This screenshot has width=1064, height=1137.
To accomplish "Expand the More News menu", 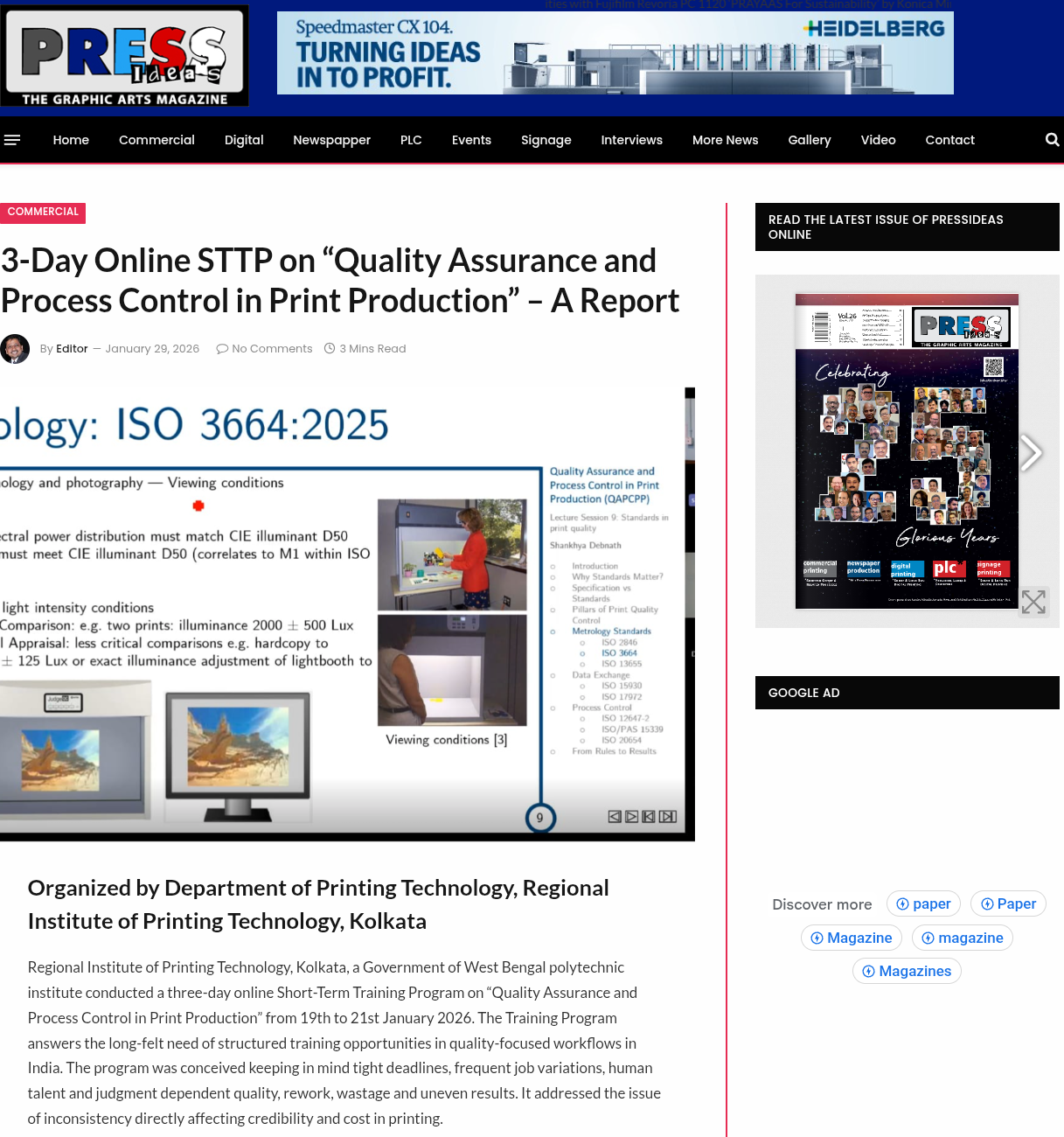I will (725, 140).
